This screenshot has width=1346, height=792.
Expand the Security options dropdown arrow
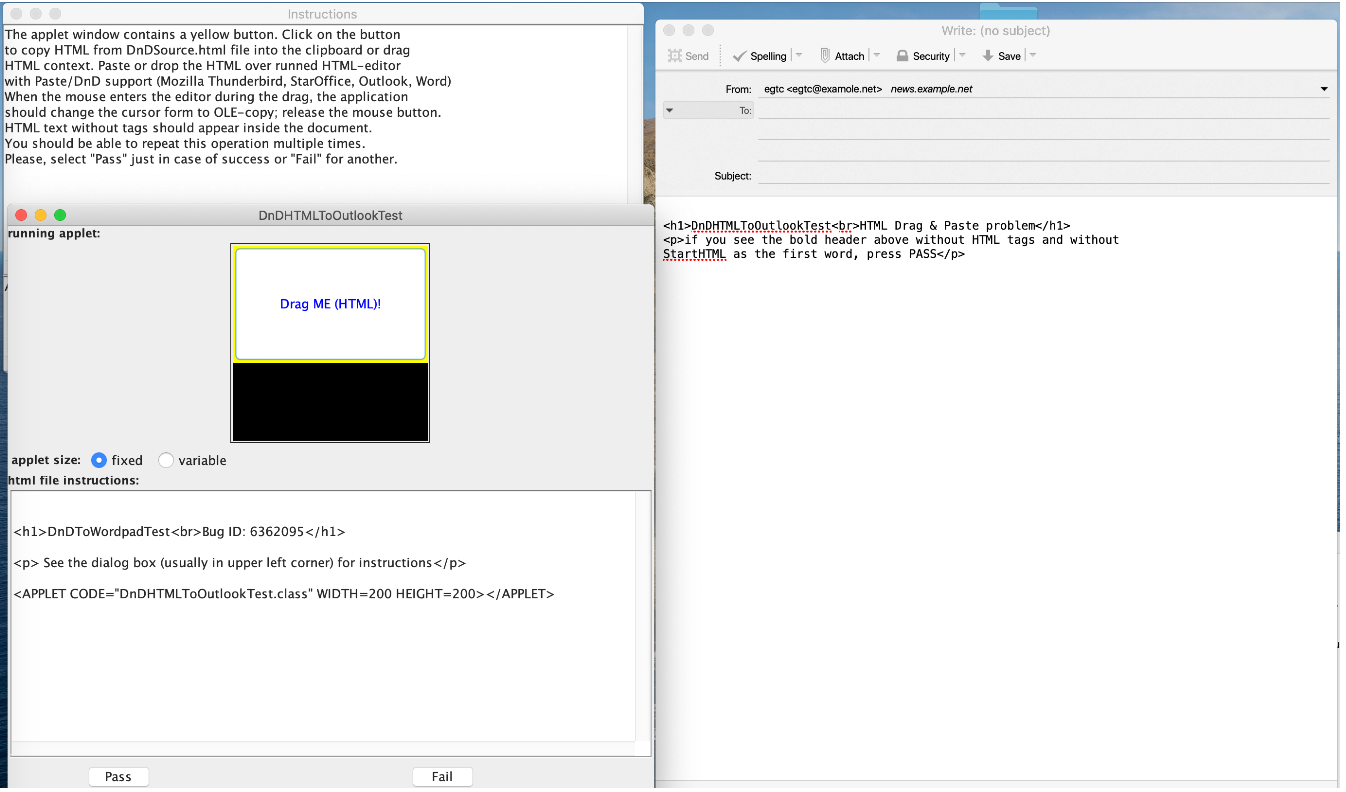[x=962, y=56]
